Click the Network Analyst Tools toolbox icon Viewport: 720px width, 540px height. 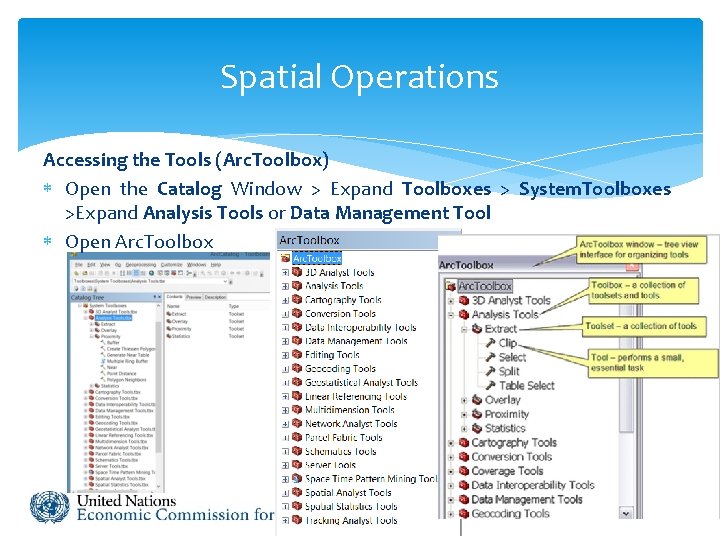coord(297,423)
